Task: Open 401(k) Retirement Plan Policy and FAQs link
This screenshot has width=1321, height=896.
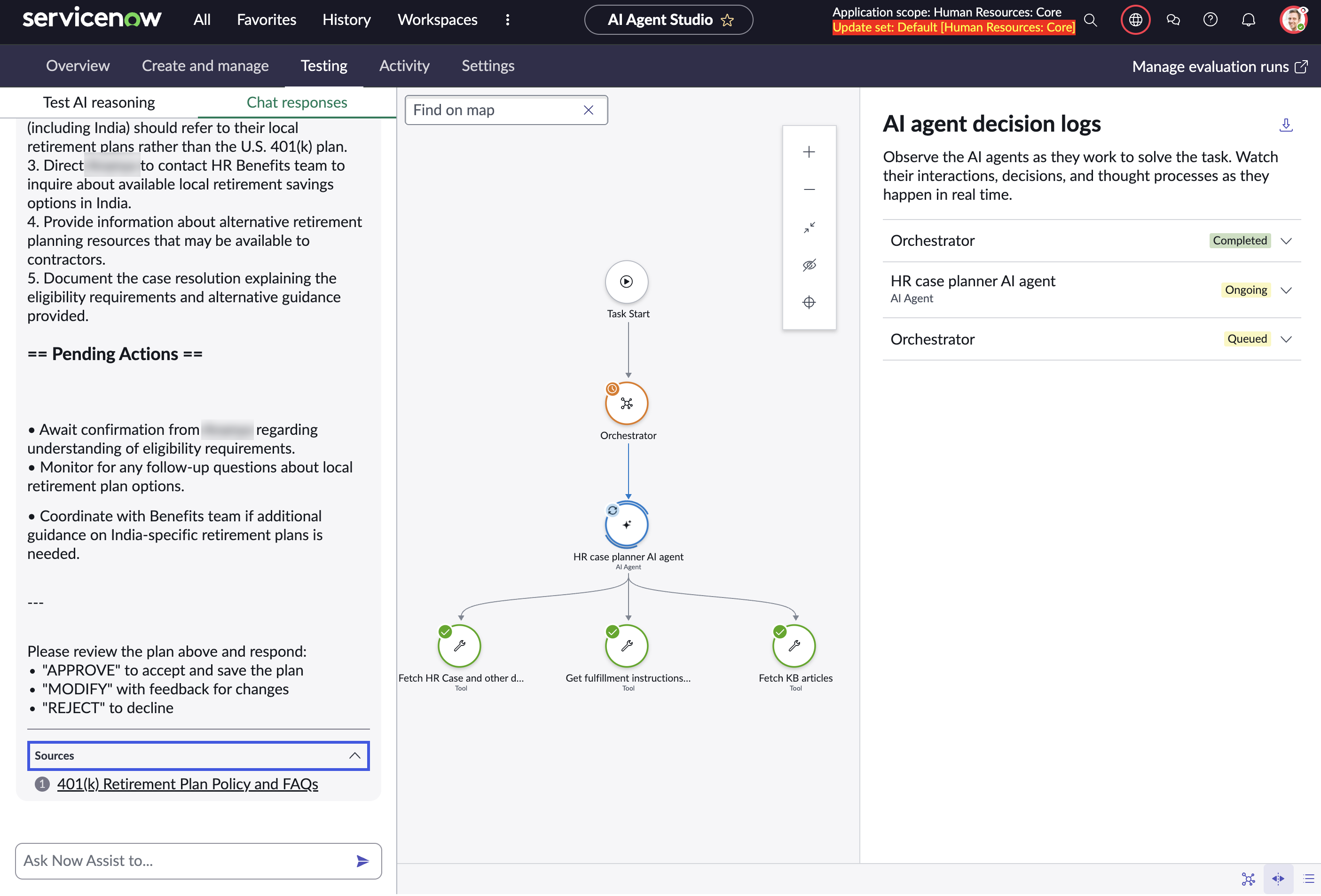Action: pyautogui.click(x=187, y=784)
